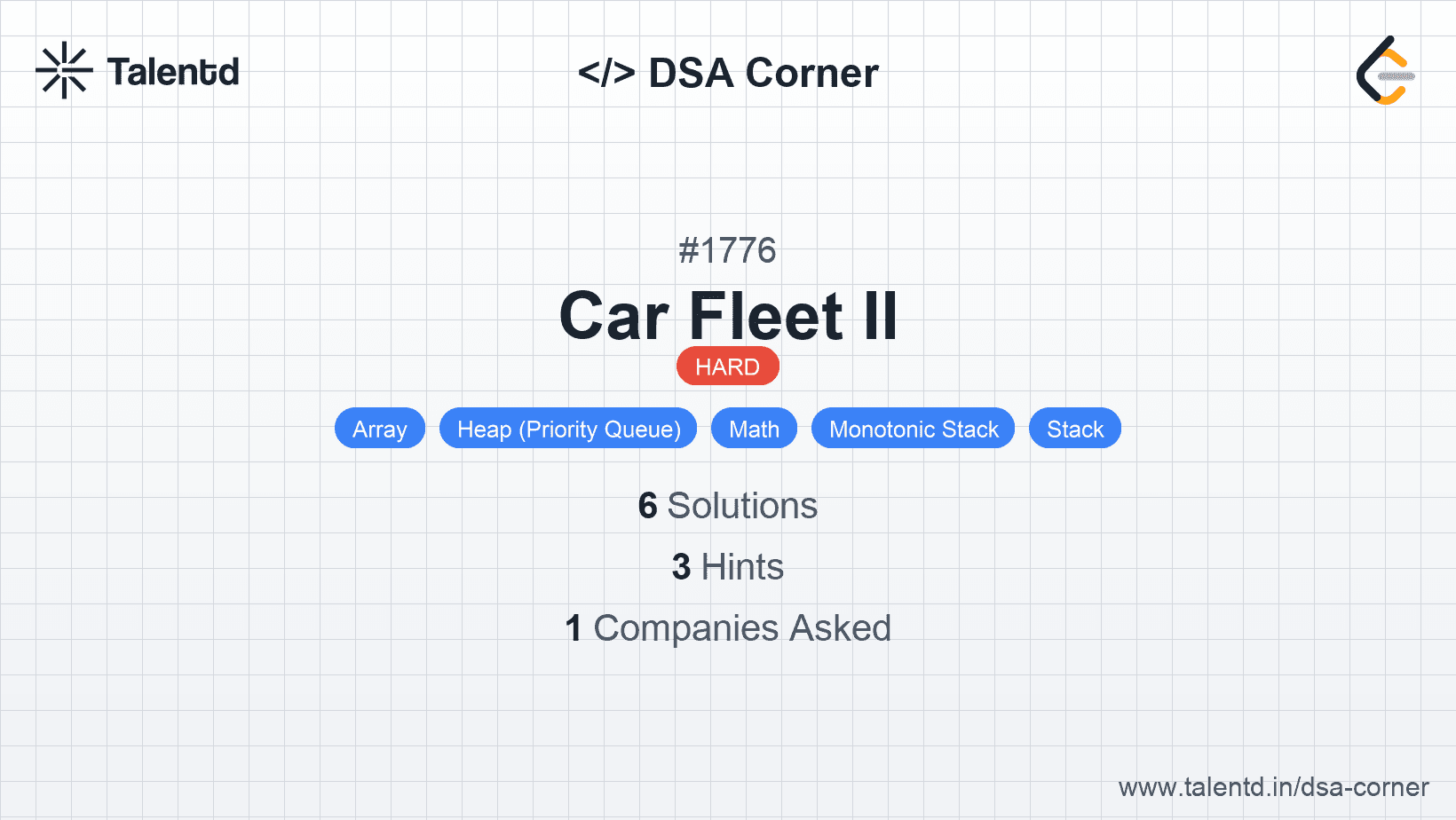
Task: Open the Solutions label text
Action: pyautogui.click(x=742, y=506)
